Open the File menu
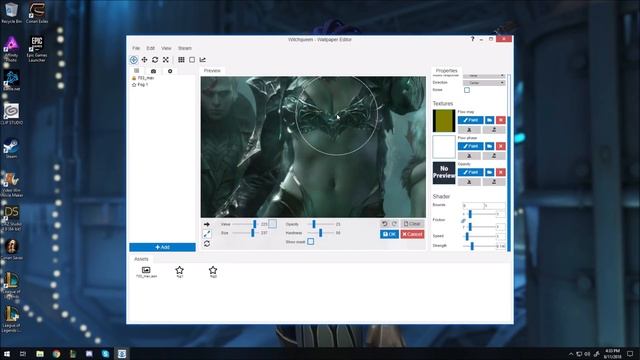The height and width of the screenshot is (360, 640). [x=136, y=48]
